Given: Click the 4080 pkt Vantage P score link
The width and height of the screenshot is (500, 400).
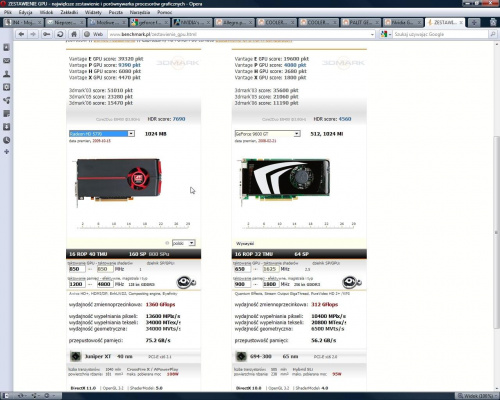Looking at the screenshot, I should pyautogui.click(x=295, y=65).
